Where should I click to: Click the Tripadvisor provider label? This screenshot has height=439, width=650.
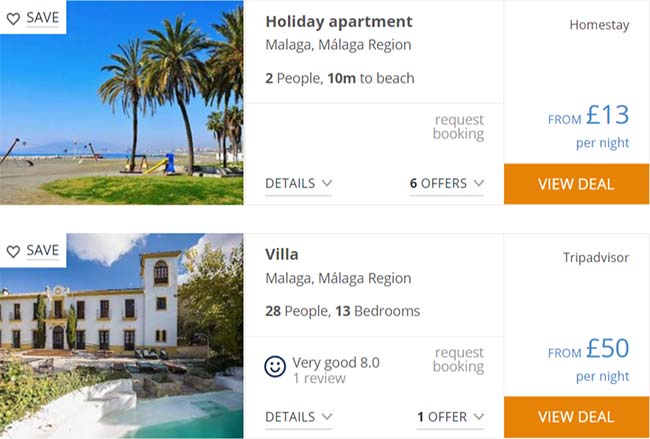click(596, 257)
